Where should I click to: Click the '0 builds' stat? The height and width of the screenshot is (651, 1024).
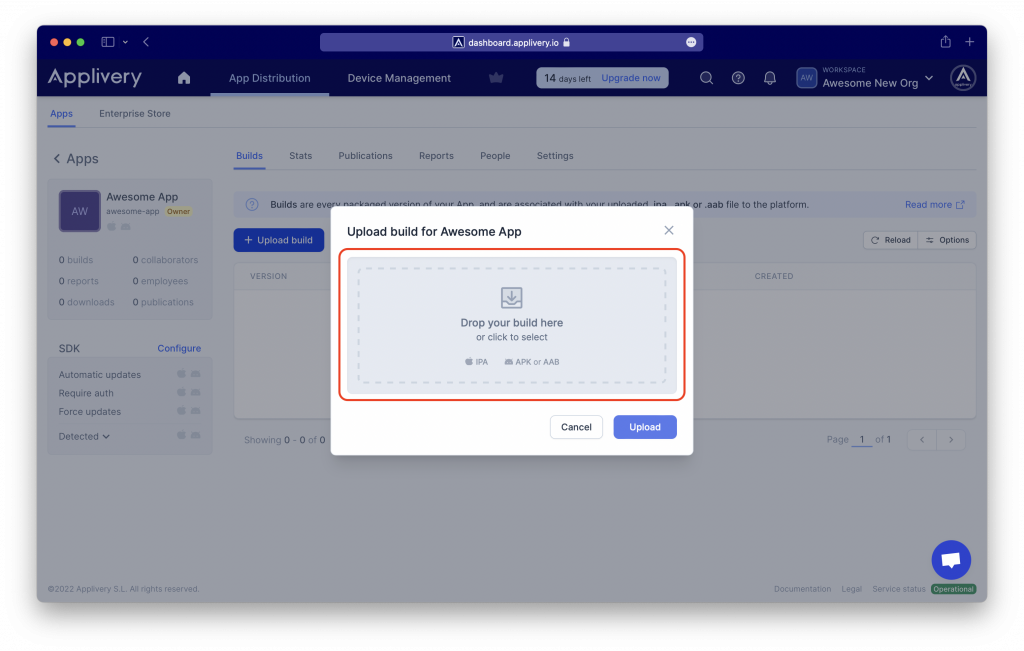point(76,260)
